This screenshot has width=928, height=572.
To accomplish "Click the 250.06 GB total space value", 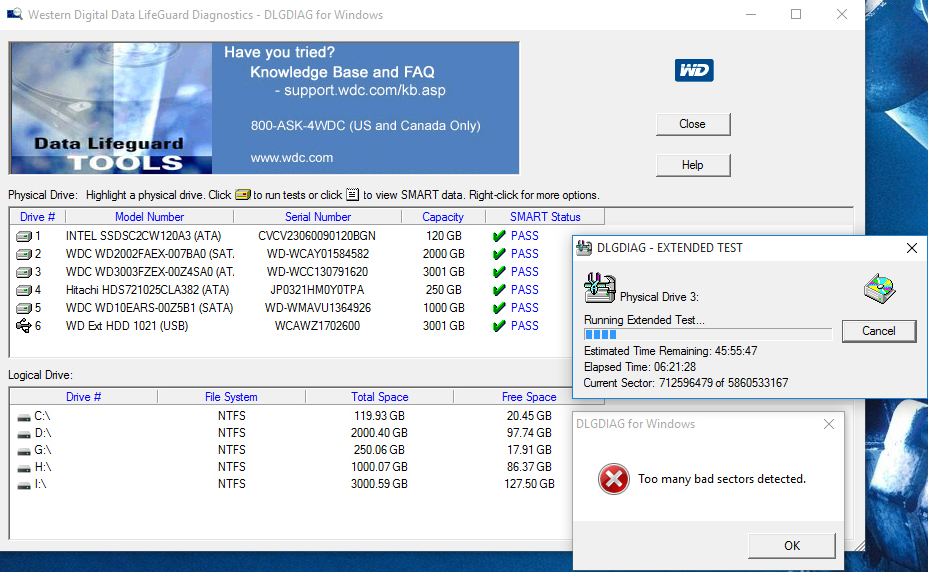I will 379,450.
